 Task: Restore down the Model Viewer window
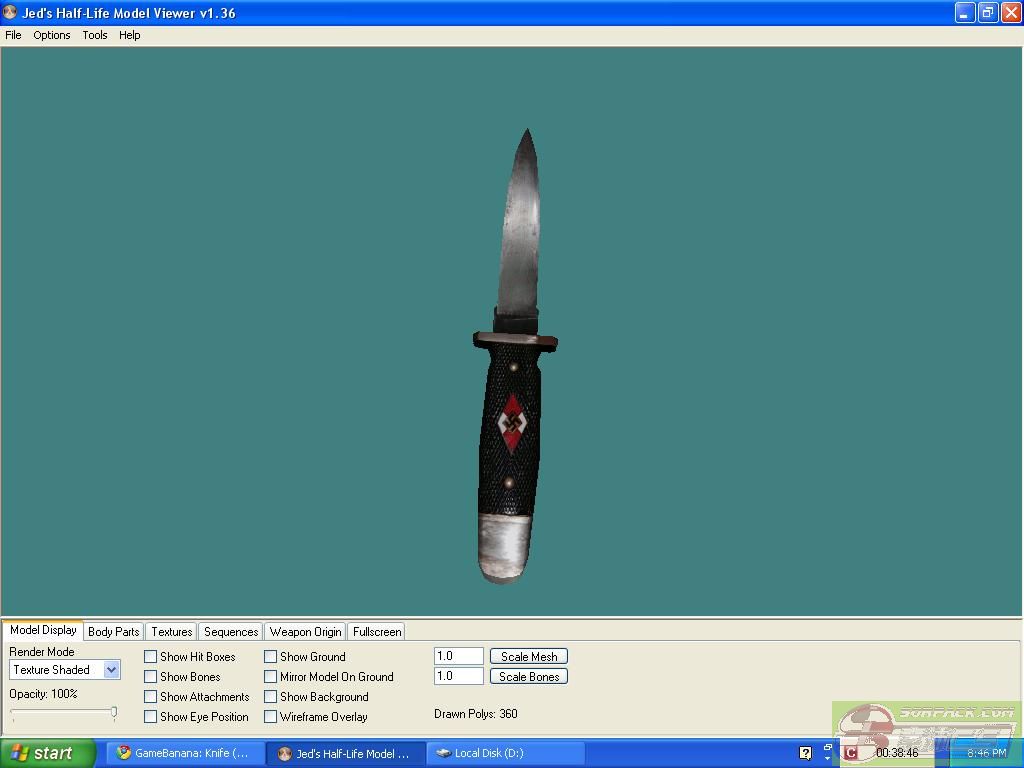point(987,12)
